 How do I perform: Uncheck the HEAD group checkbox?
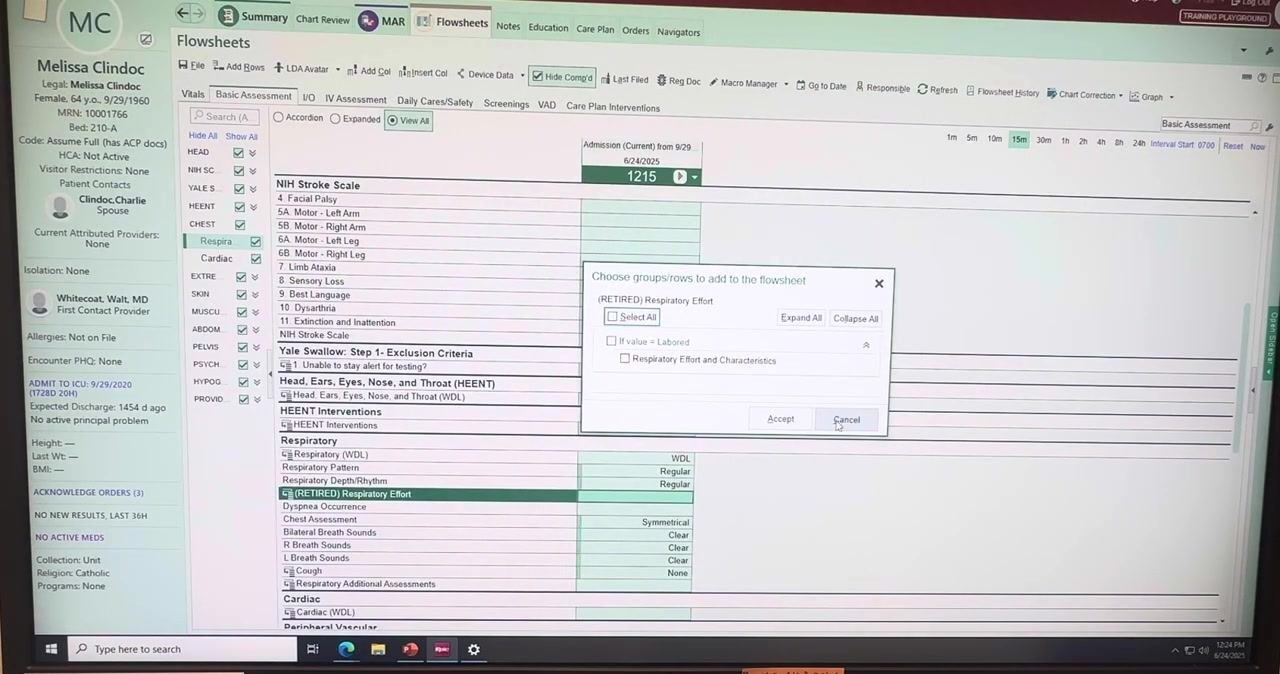[x=239, y=153]
